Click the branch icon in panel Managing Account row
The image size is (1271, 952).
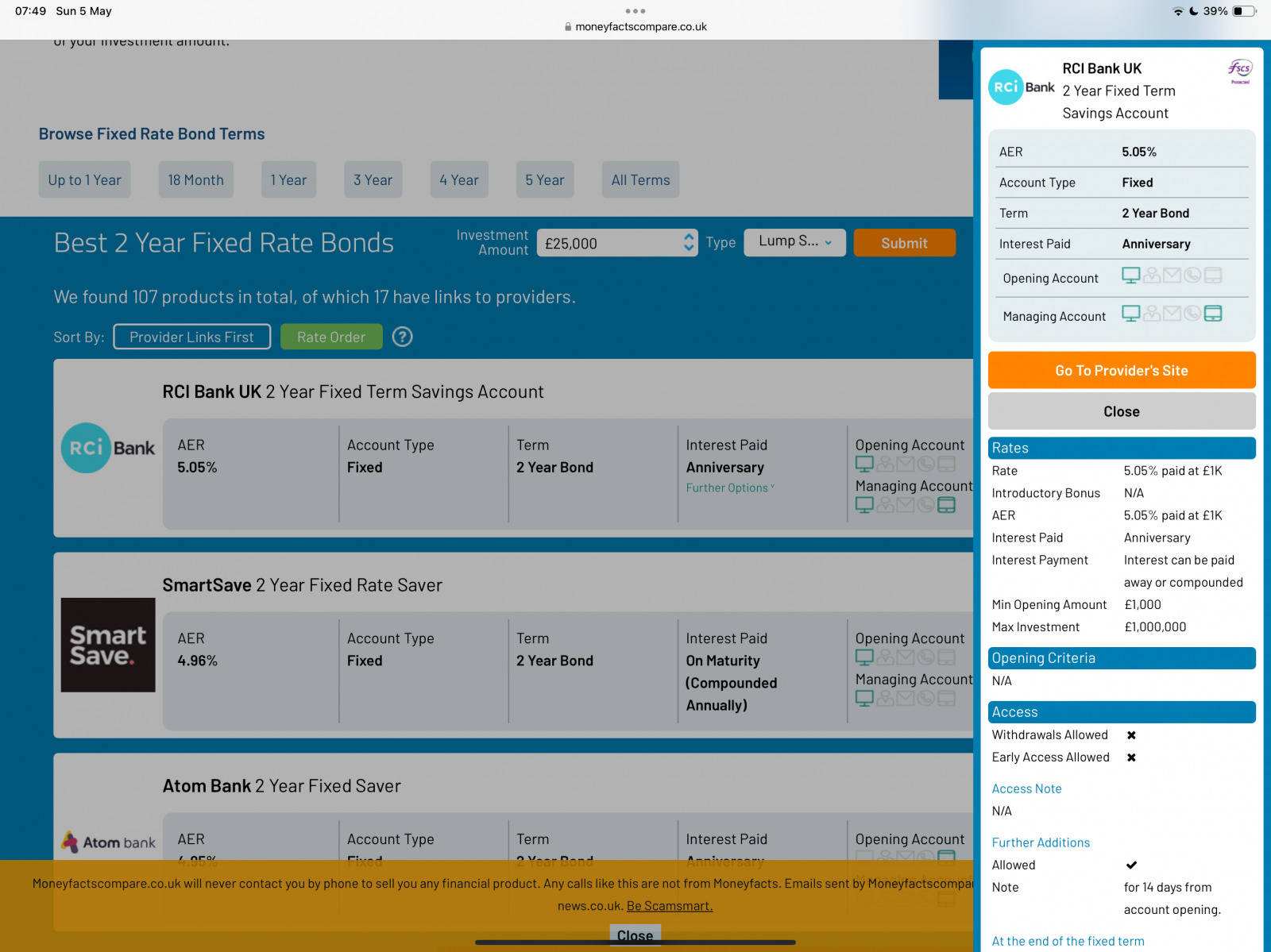[x=1152, y=314]
